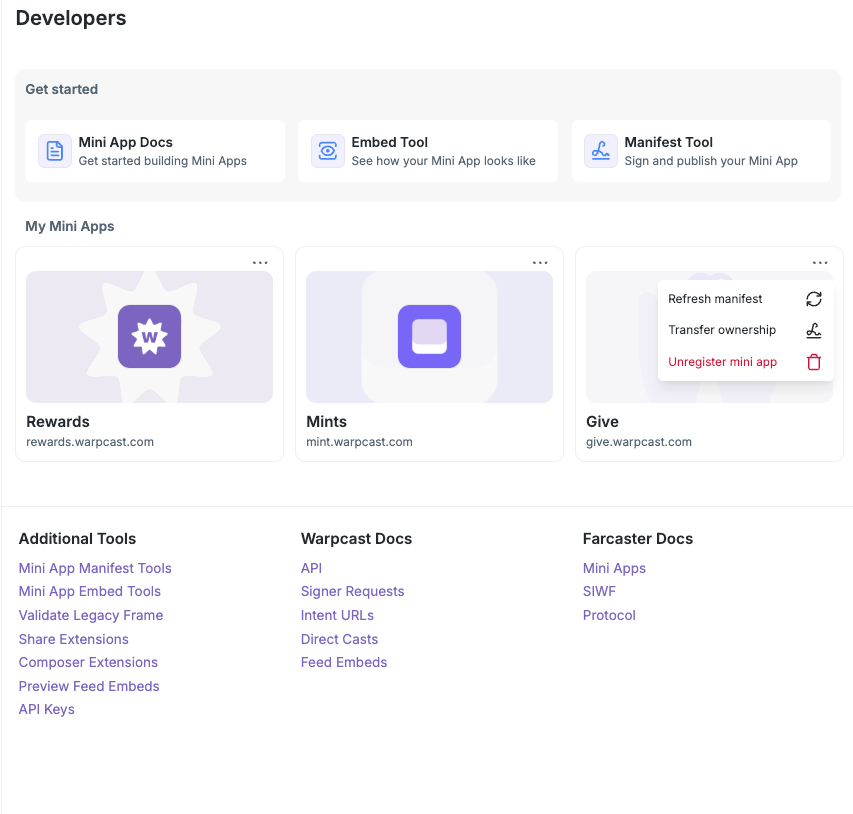Viewport: 853px width, 814px height.
Task: Open the Mini App Manifest Tools link
Action: (95, 568)
